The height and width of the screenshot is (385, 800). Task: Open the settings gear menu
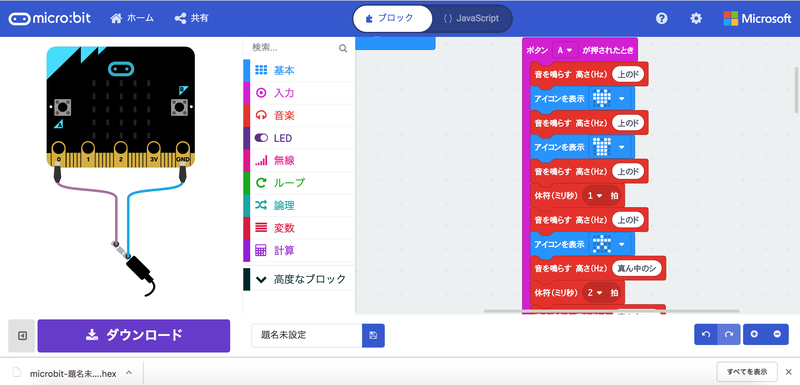696,19
